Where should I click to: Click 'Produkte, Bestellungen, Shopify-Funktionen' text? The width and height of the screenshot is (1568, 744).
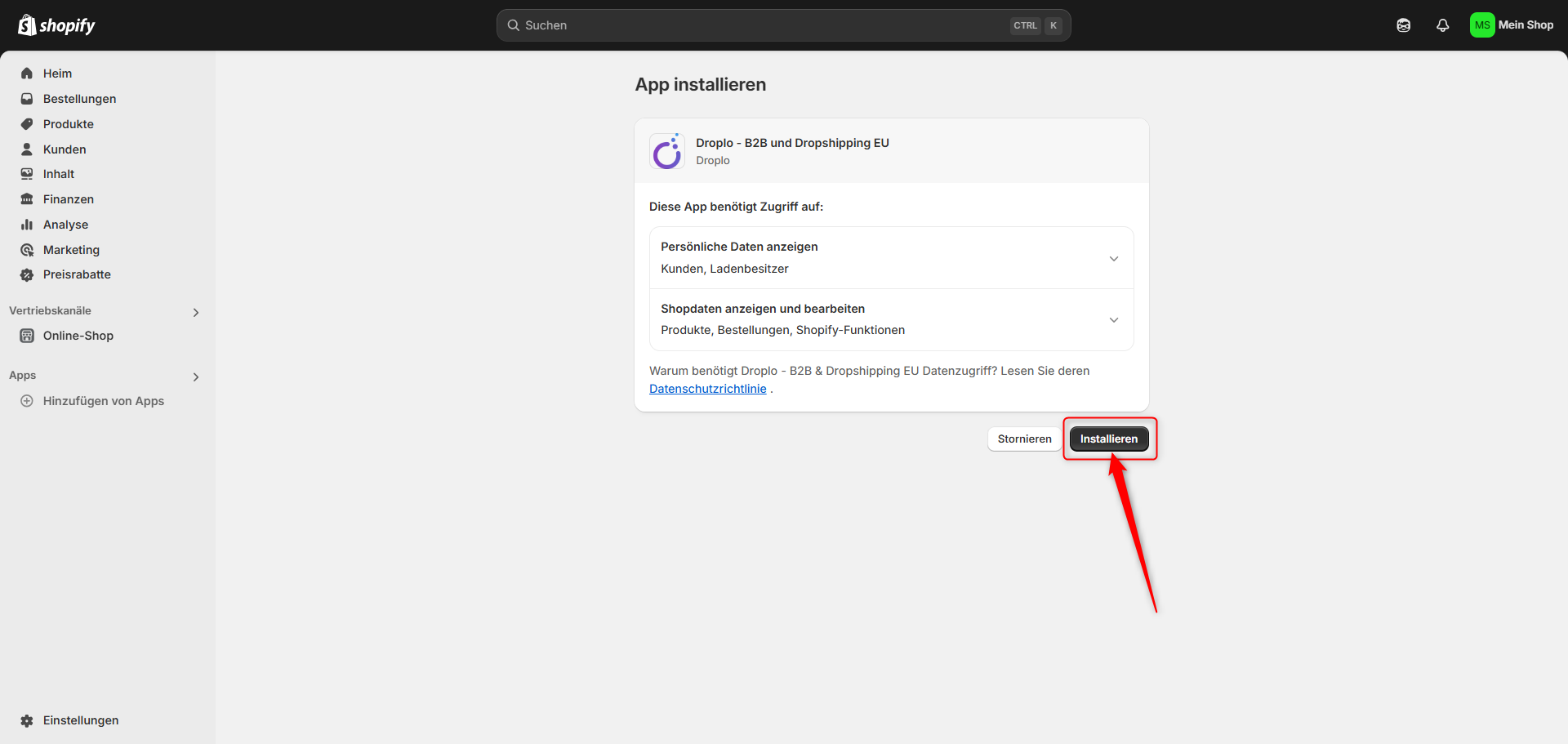pos(782,330)
